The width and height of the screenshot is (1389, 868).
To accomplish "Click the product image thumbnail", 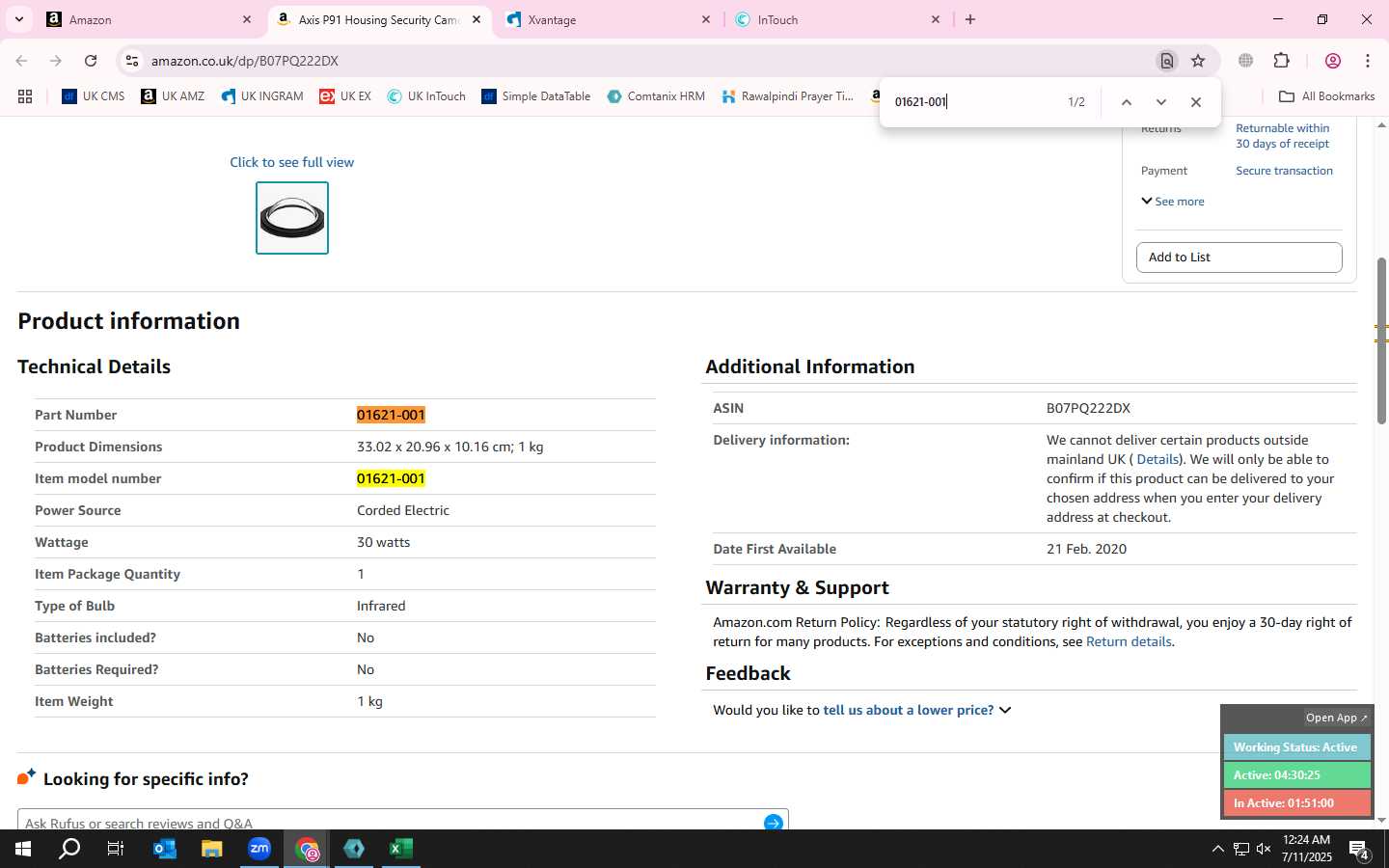I will 292,218.
